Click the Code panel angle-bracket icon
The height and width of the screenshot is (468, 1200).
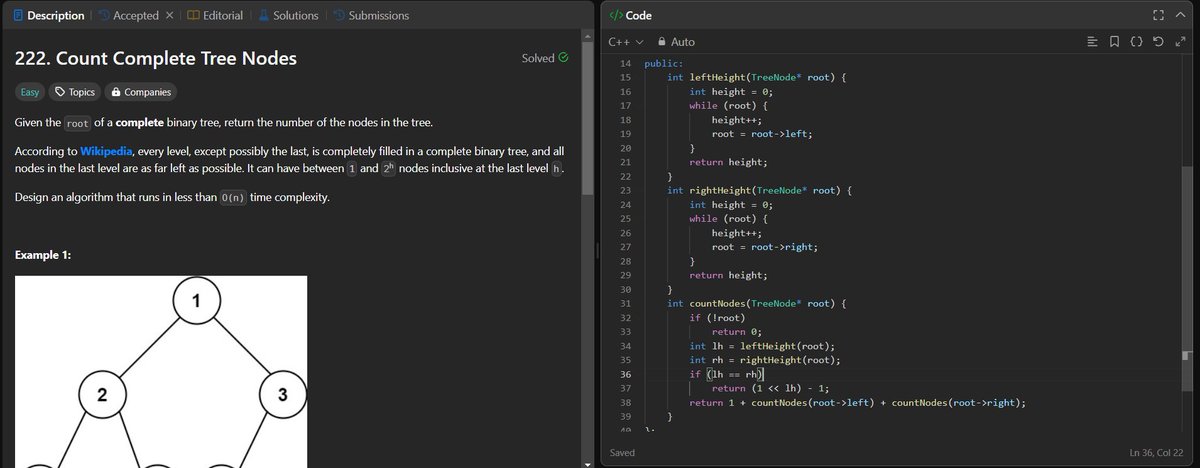615,15
